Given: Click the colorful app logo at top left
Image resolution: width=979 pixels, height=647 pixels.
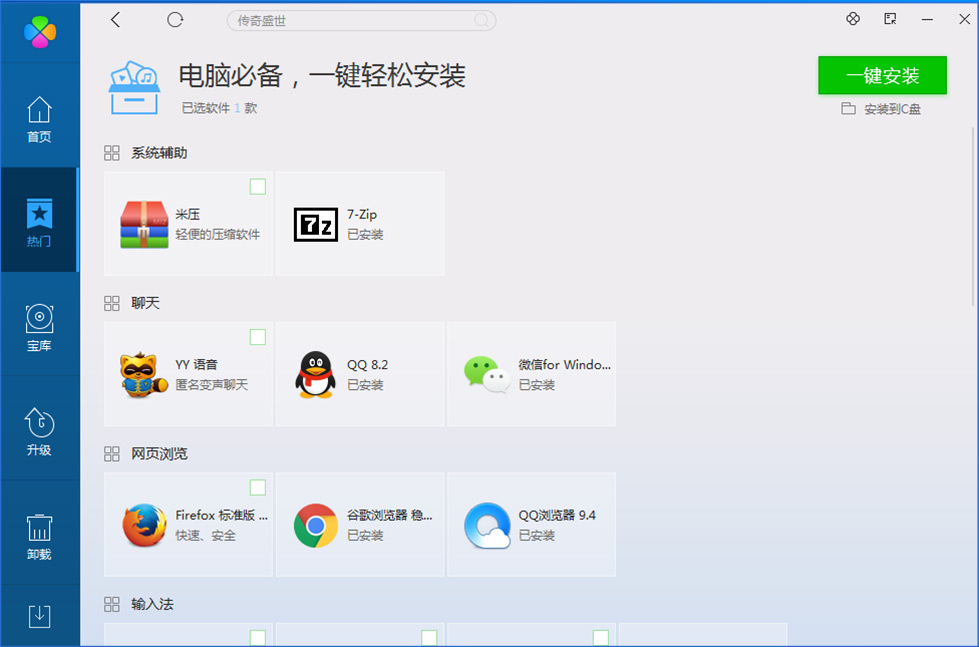Looking at the screenshot, I should tap(39, 32).
